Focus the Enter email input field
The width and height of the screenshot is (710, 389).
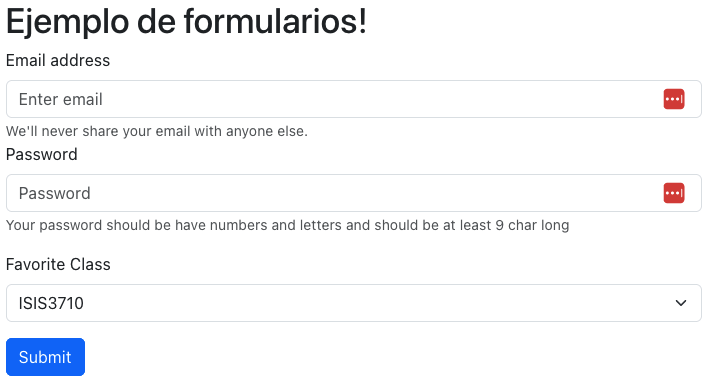(354, 99)
